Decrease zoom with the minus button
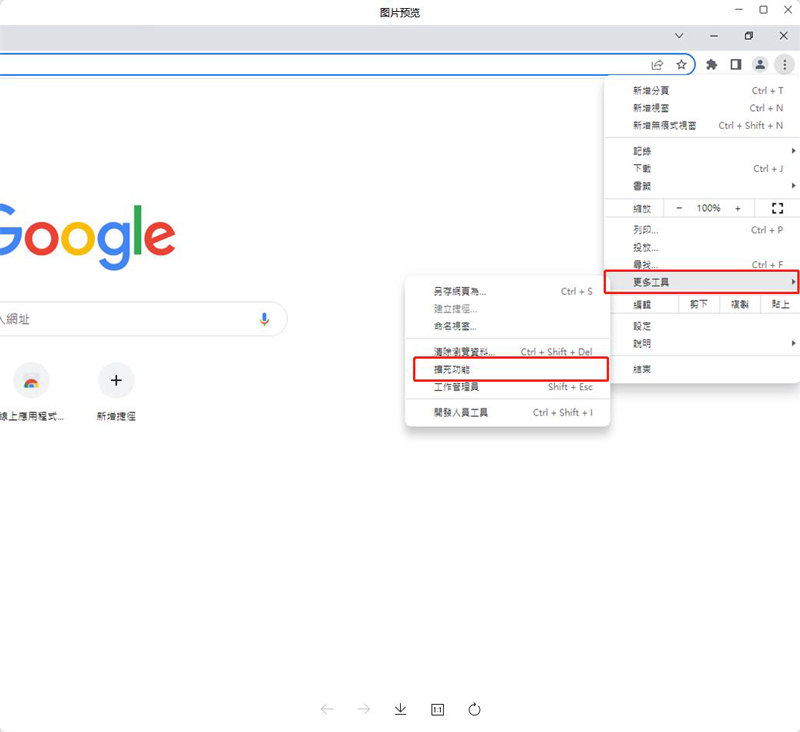 679,208
